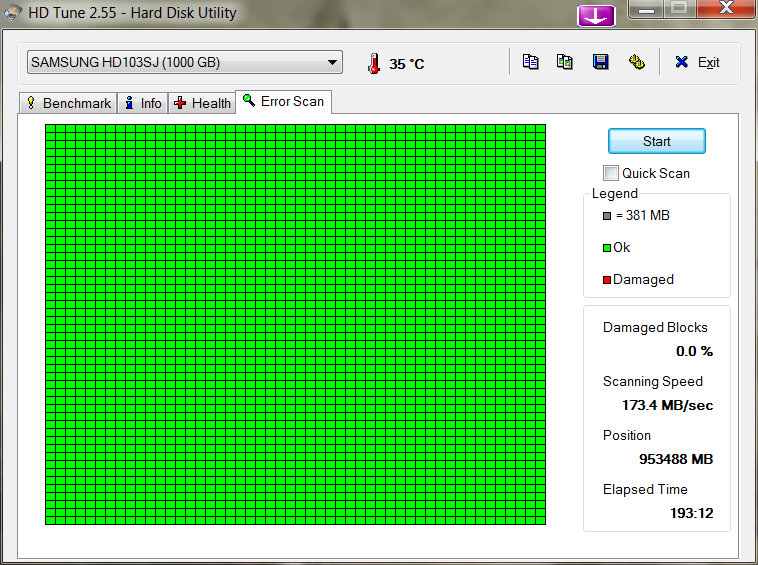The width and height of the screenshot is (758, 565).
Task: Click the Position label
Action: [627, 435]
